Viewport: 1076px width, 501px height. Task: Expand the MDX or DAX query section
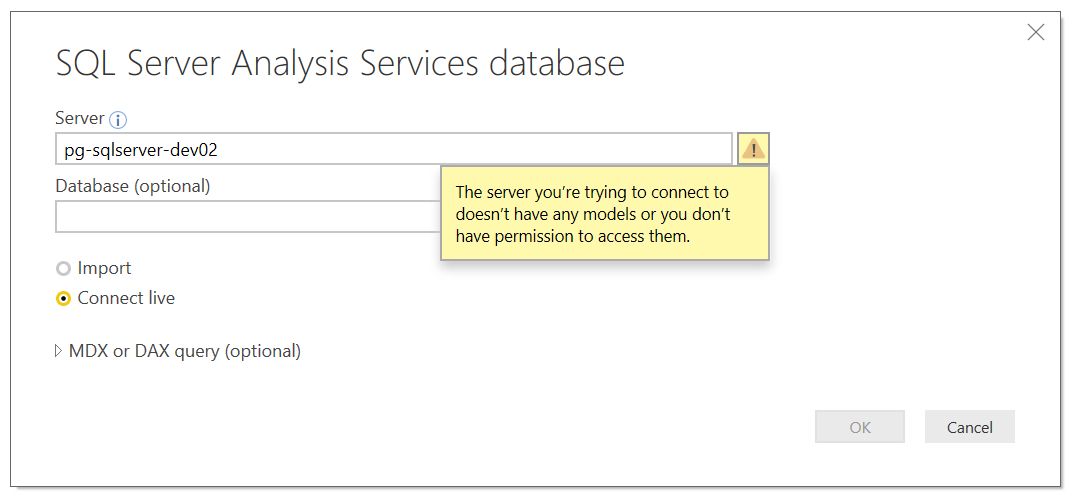(x=184, y=351)
